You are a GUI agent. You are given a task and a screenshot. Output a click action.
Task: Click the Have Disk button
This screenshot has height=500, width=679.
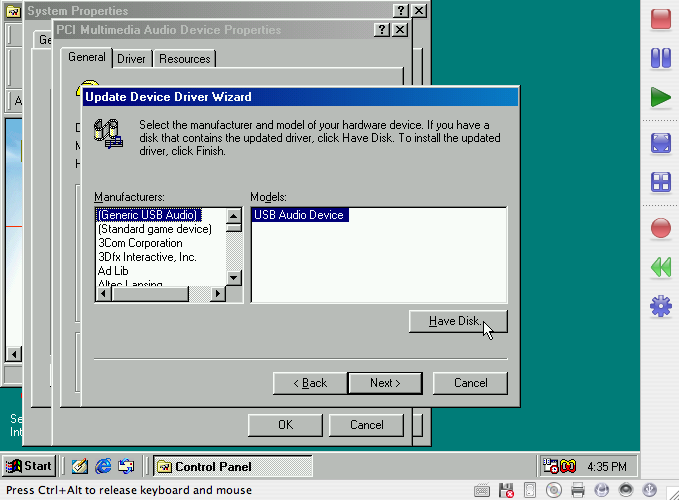(x=458, y=321)
